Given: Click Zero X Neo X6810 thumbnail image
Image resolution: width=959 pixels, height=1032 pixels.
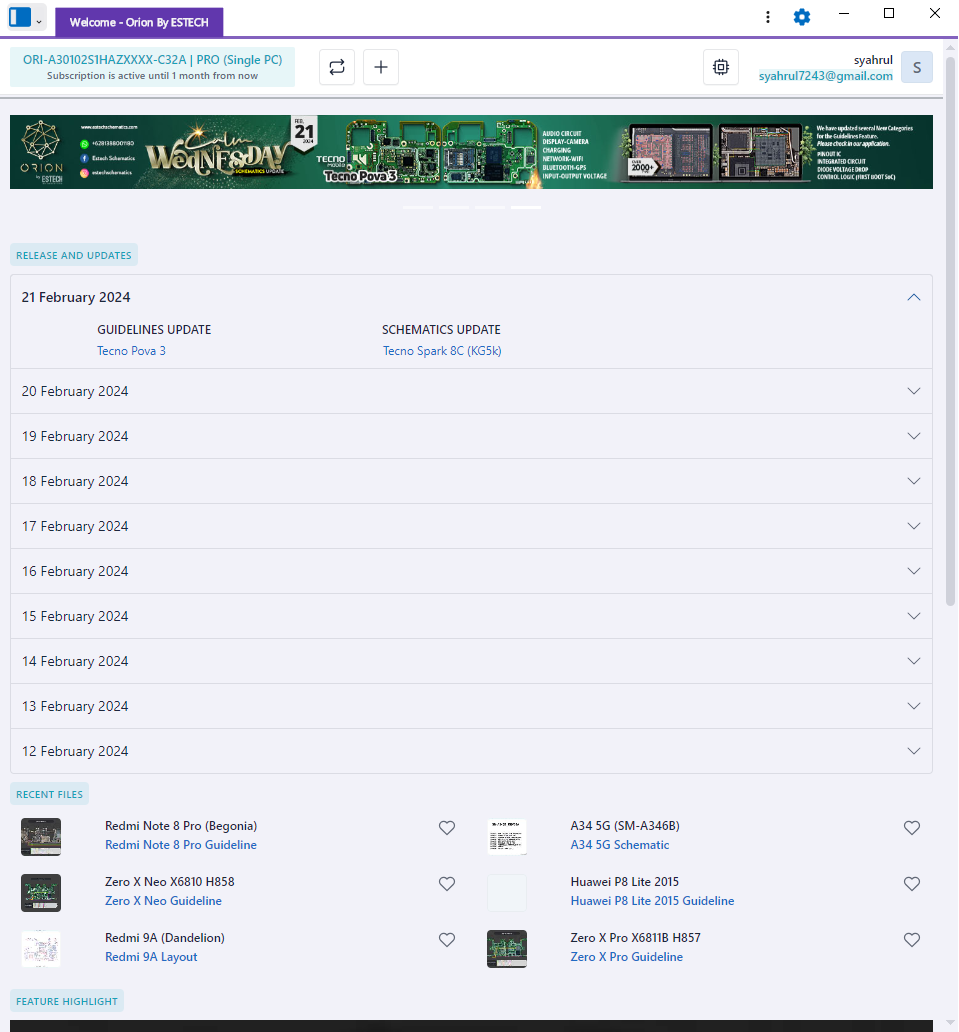Looking at the screenshot, I should [41, 893].
